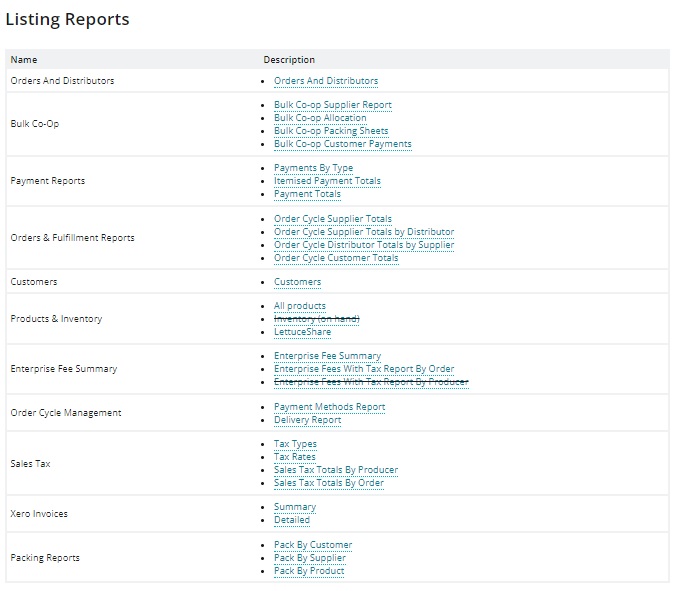This screenshot has height=591, width=679.
Task: Click the All products report link
Action: pyautogui.click(x=299, y=306)
